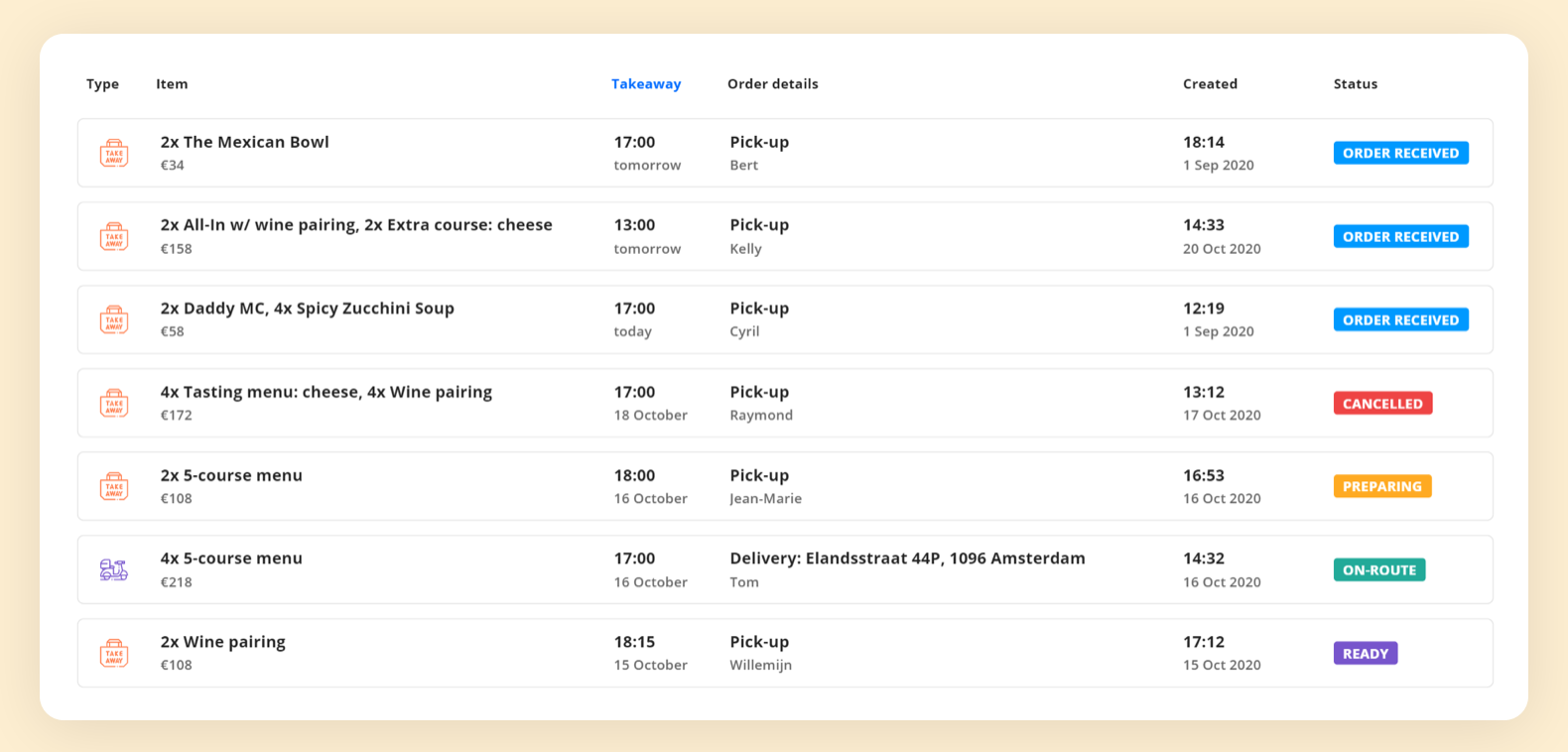Click the PREPARING status badge
Image resolution: width=1568 pixels, height=752 pixels.
[1382, 486]
